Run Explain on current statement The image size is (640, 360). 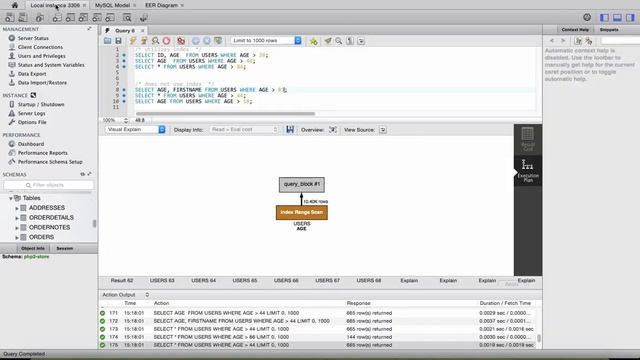click(156, 41)
